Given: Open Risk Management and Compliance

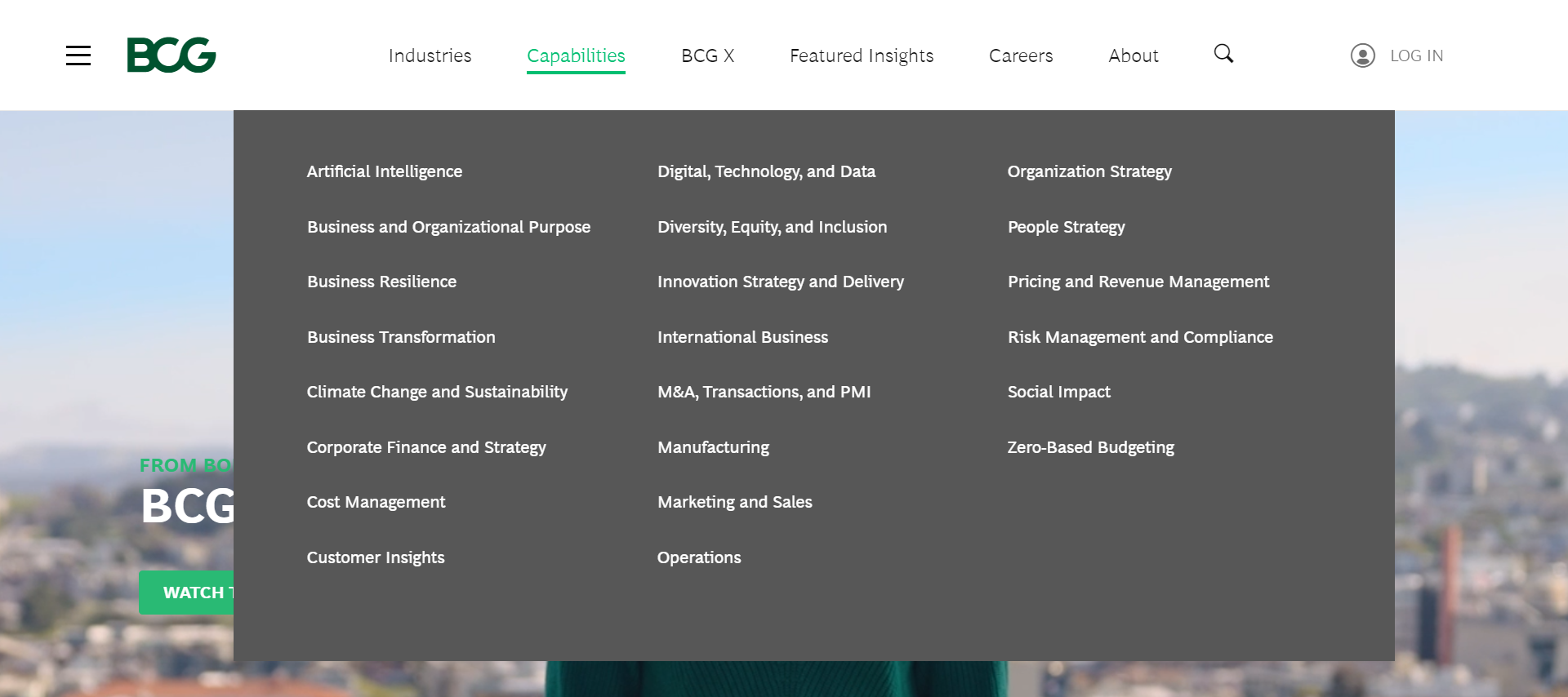Looking at the screenshot, I should tap(1140, 337).
